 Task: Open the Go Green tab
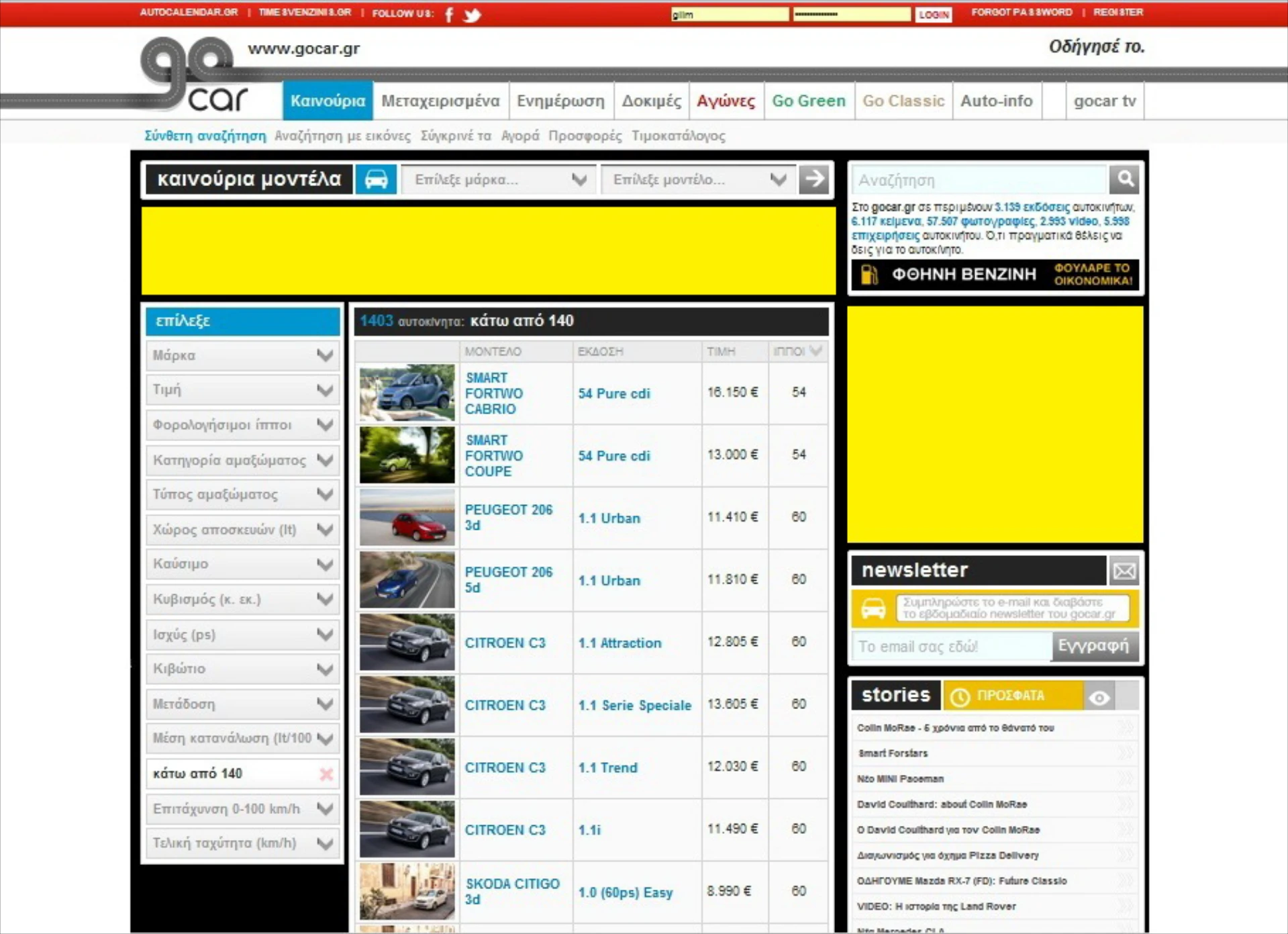coord(808,101)
